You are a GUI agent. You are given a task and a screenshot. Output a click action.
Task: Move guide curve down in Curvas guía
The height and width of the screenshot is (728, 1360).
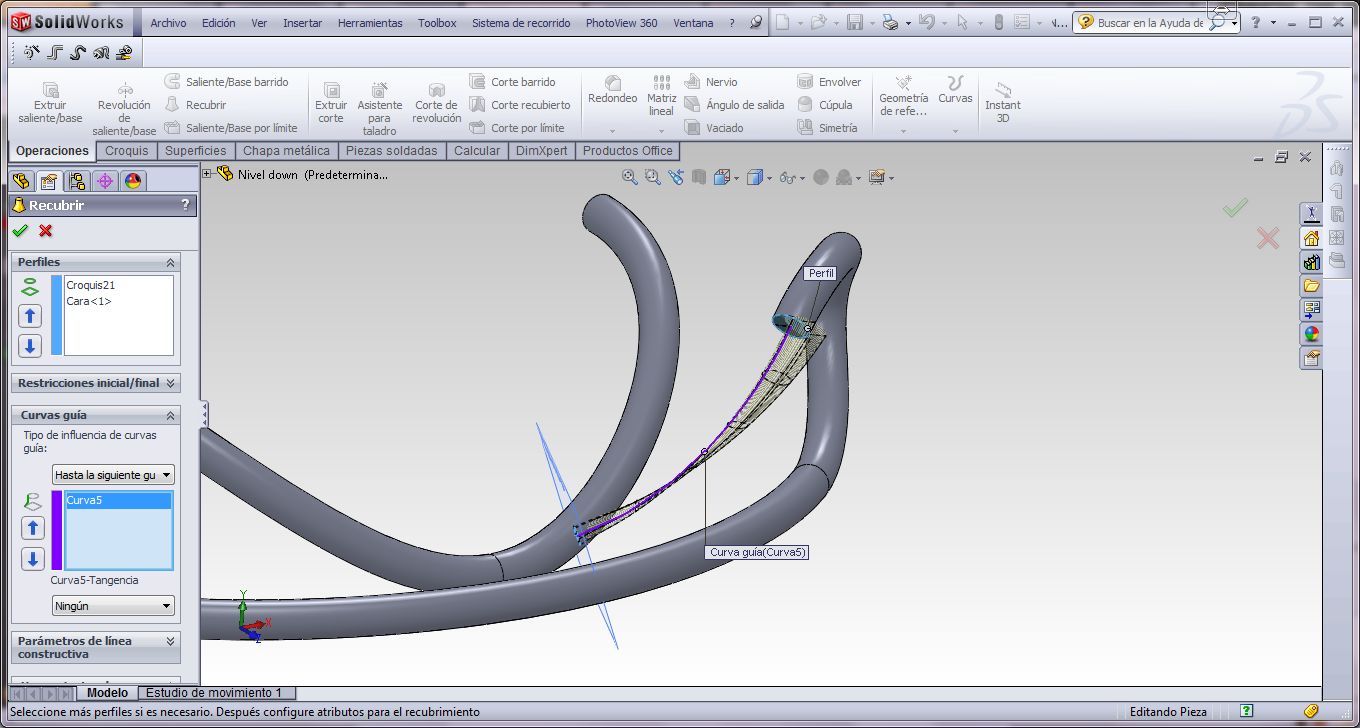33,559
